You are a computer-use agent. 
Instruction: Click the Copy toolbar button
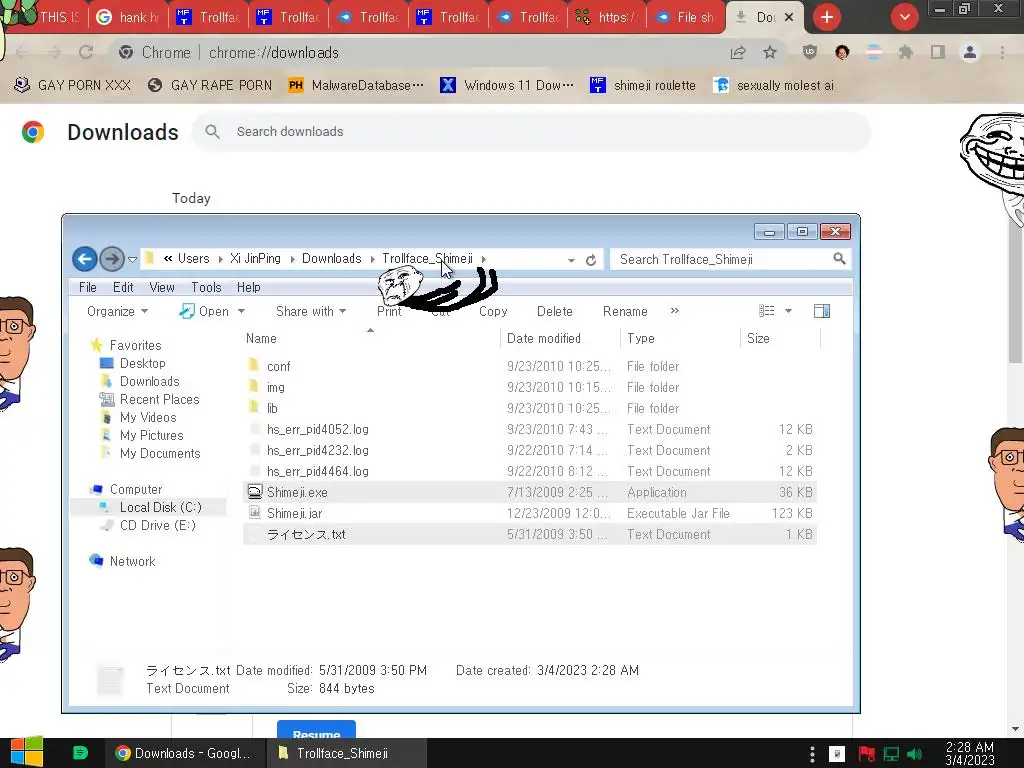click(493, 312)
